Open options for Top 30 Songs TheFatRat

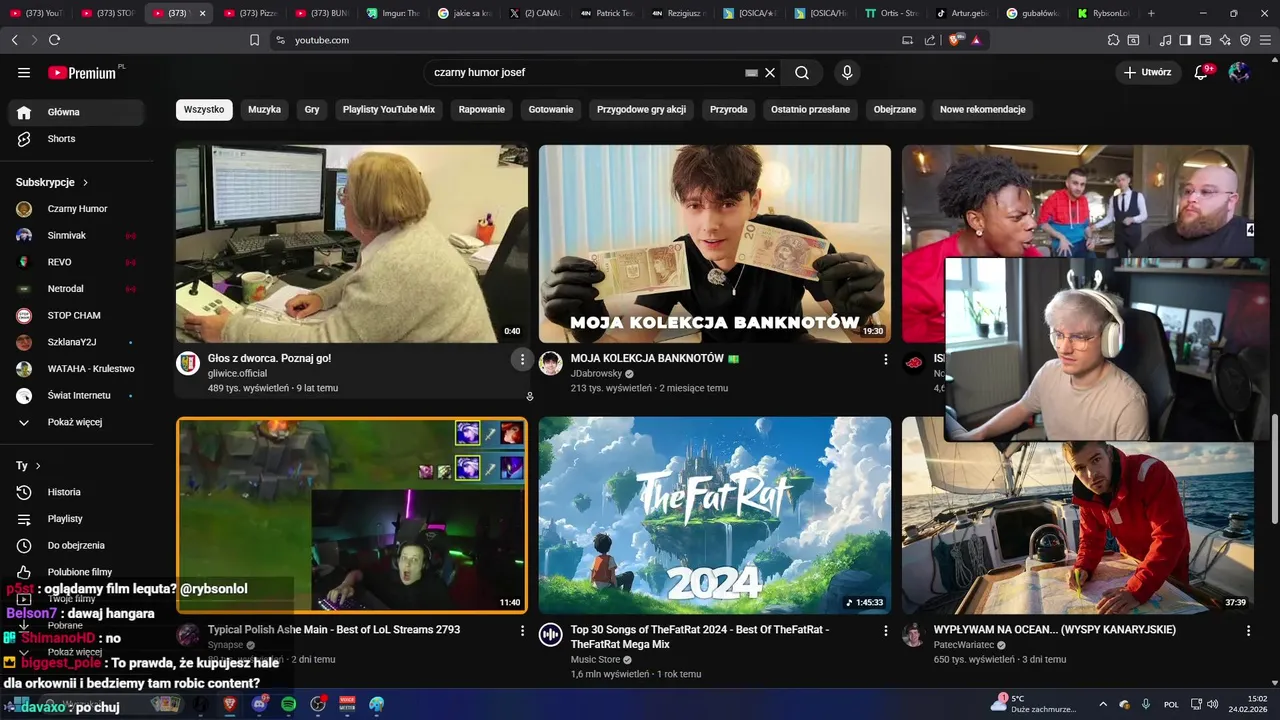885,631
